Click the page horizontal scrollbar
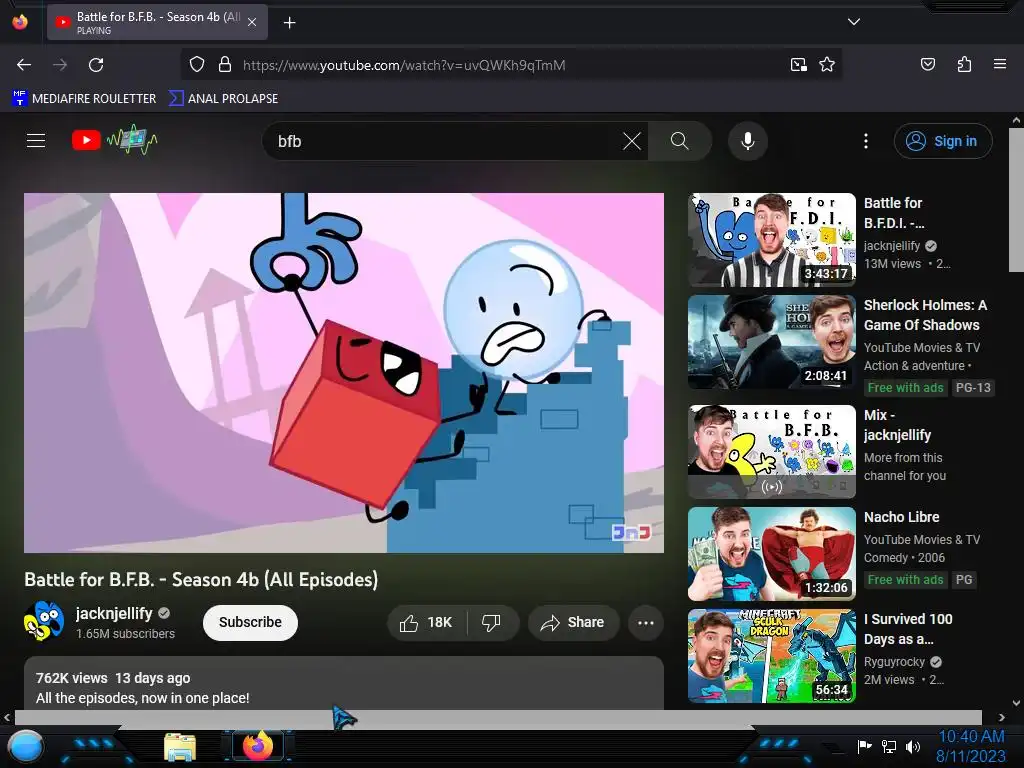The width and height of the screenshot is (1024, 768). [498, 717]
